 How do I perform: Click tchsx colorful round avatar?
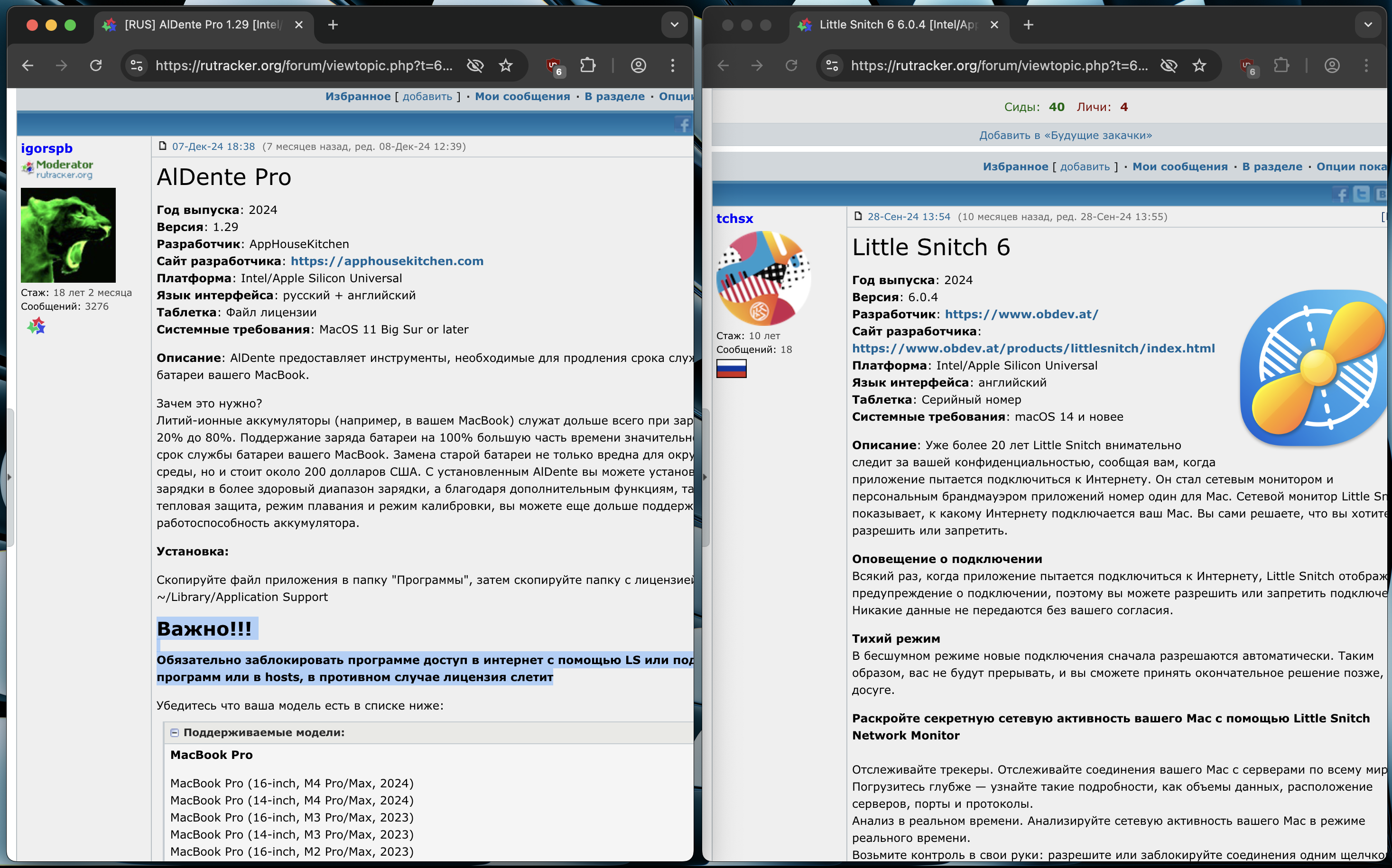tap(764, 278)
